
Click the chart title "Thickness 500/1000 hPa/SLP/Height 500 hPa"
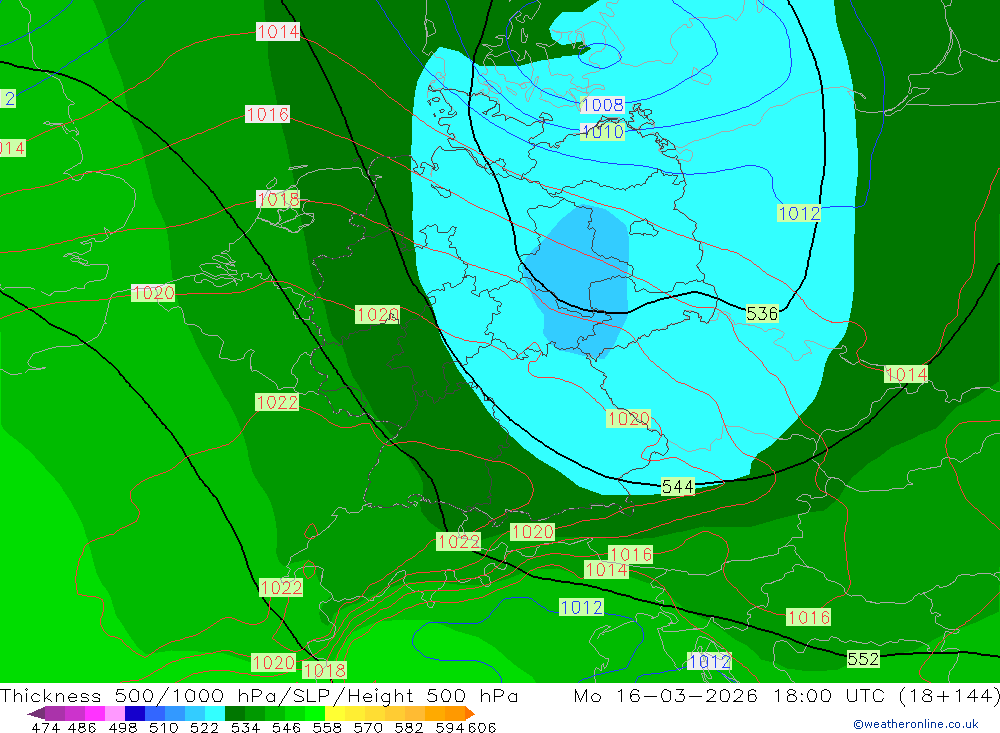(259, 695)
